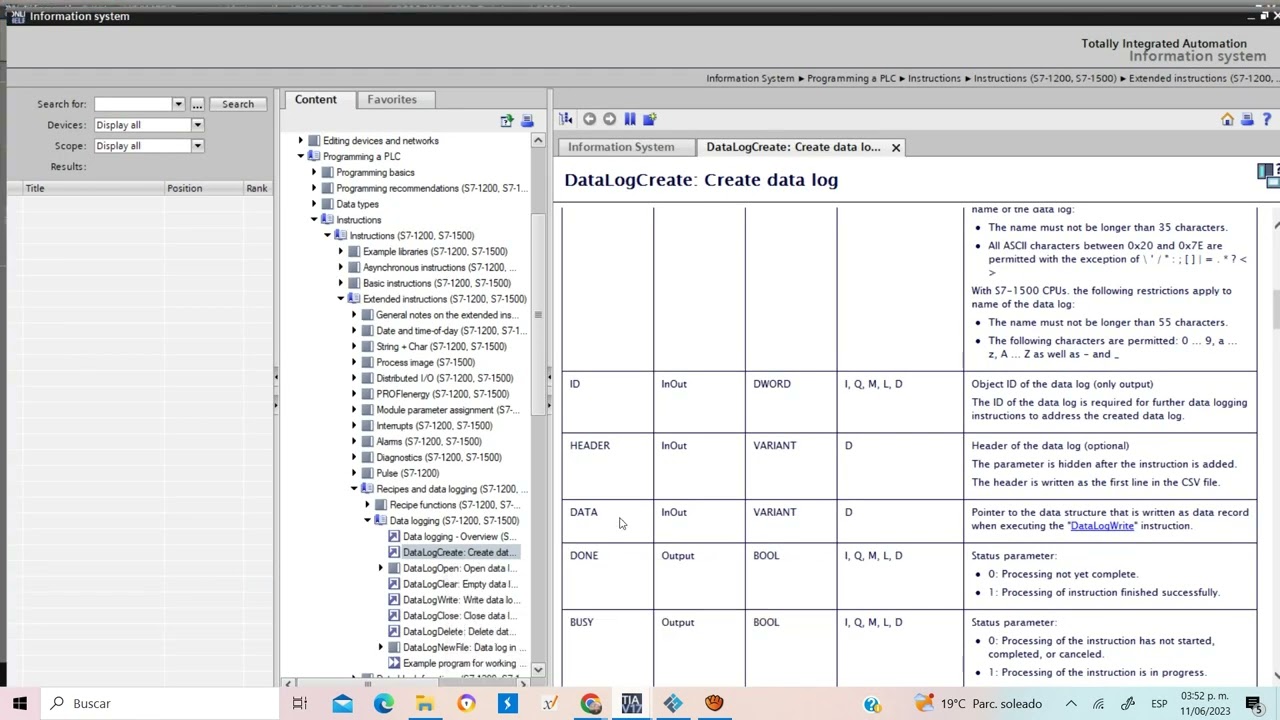The height and width of the screenshot is (720, 1280).
Task: Add the current page to favorites
Action: pos(650,119)
